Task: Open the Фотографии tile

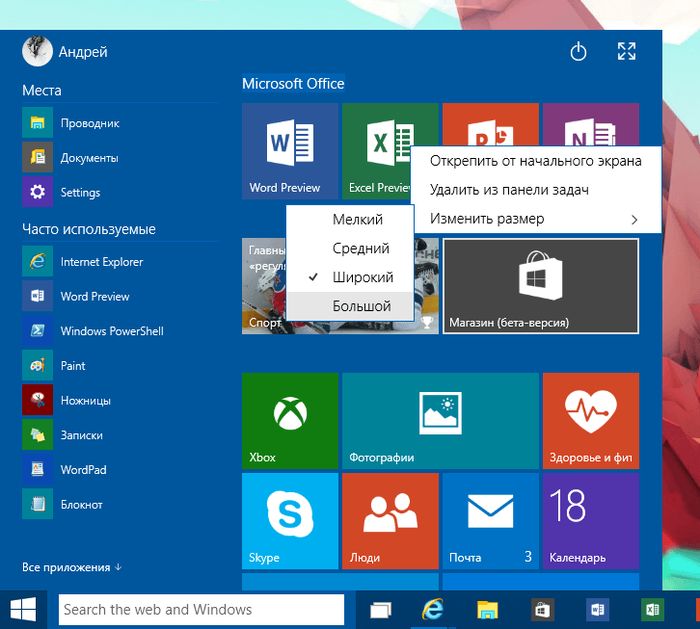Action: pos(441,421)
